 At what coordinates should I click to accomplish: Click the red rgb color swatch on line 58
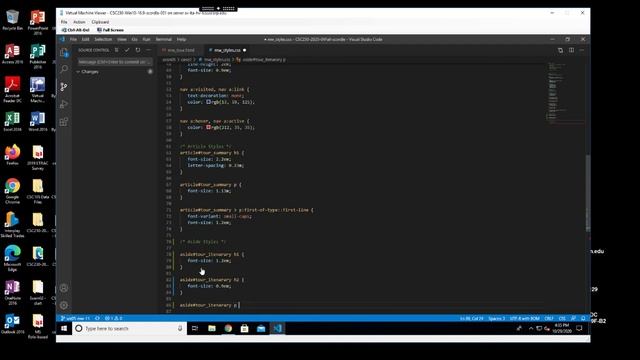click(x=209, y=127)
